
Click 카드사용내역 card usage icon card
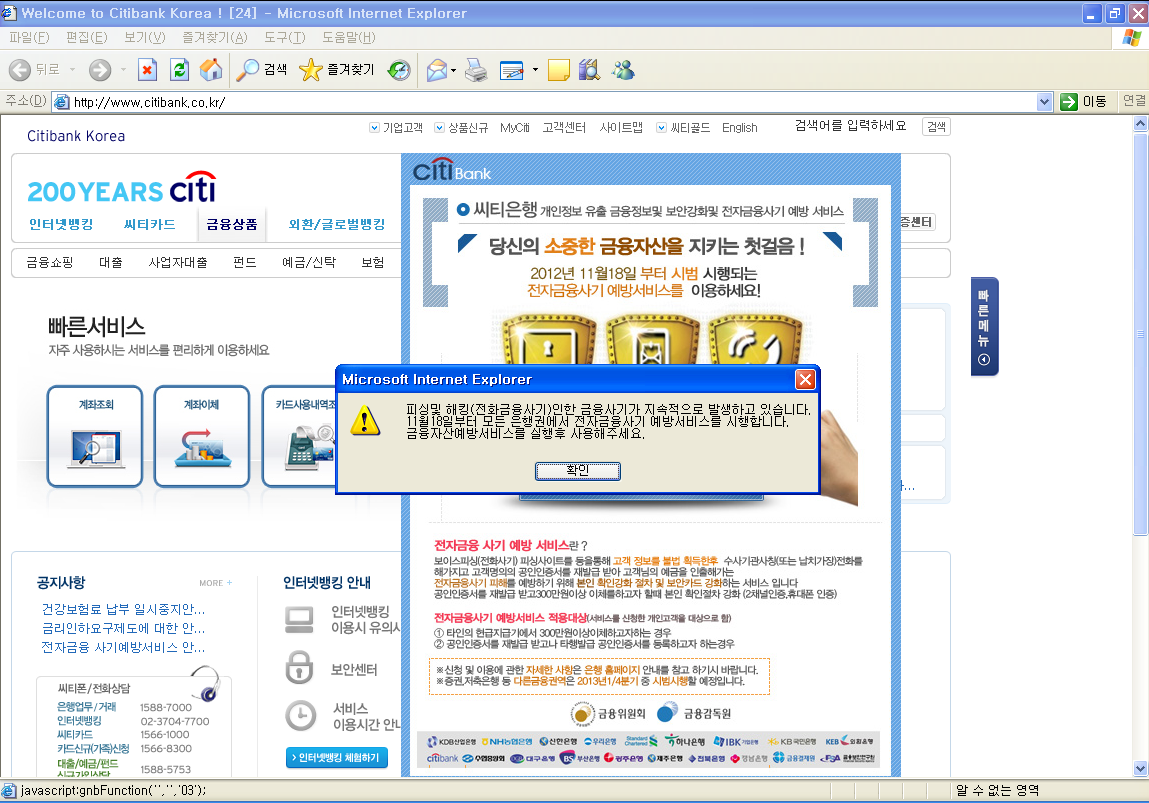coord(299,436)
